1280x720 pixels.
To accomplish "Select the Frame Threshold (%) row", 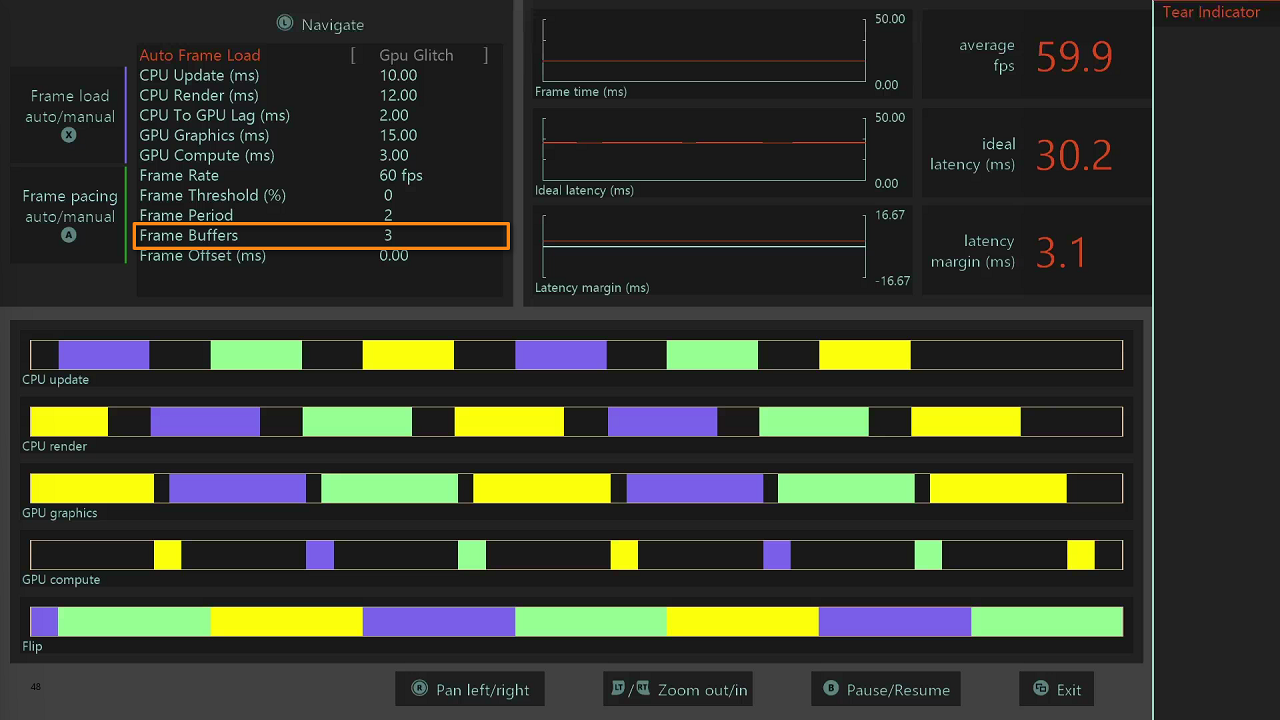I will tap(320, 195).
